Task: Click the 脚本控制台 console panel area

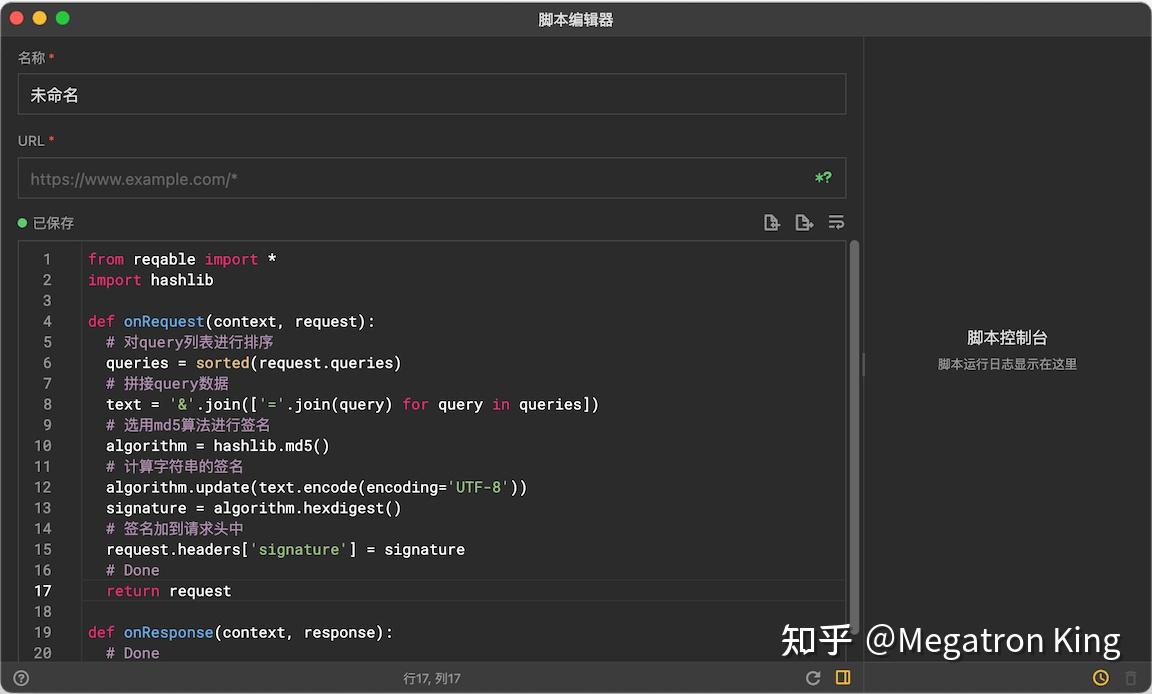Action: (1007, 338)
